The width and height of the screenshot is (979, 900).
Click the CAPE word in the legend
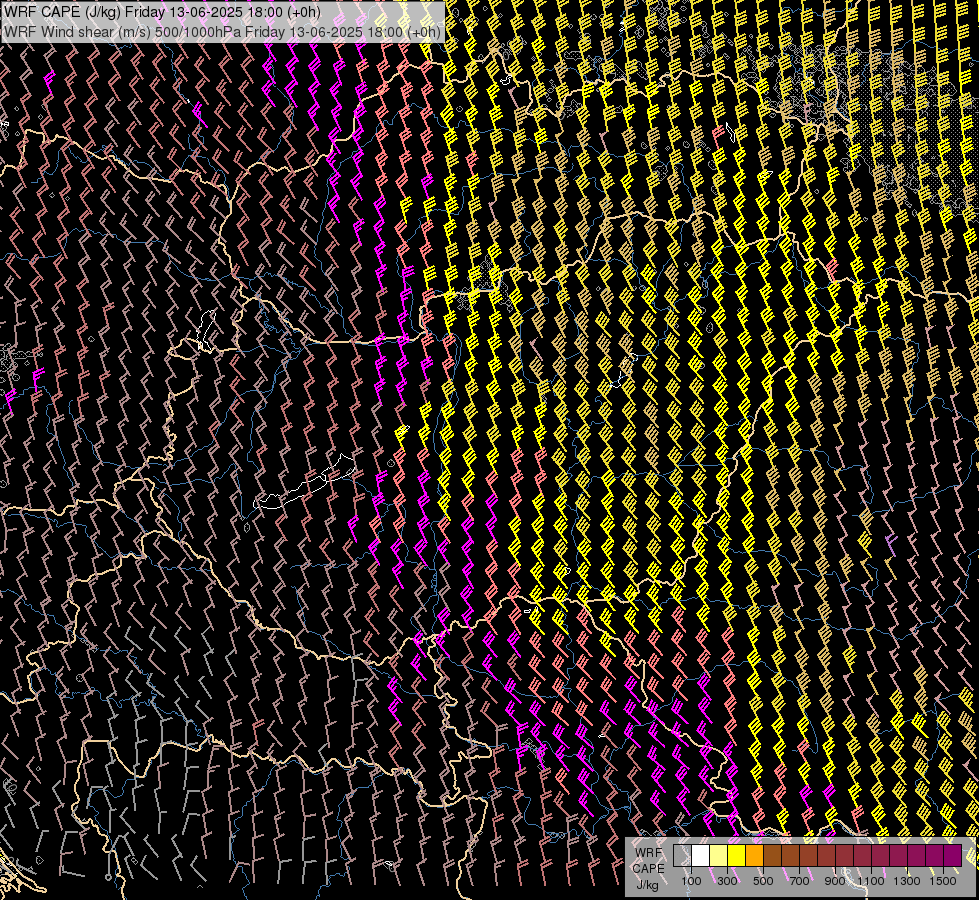[648, 869]
